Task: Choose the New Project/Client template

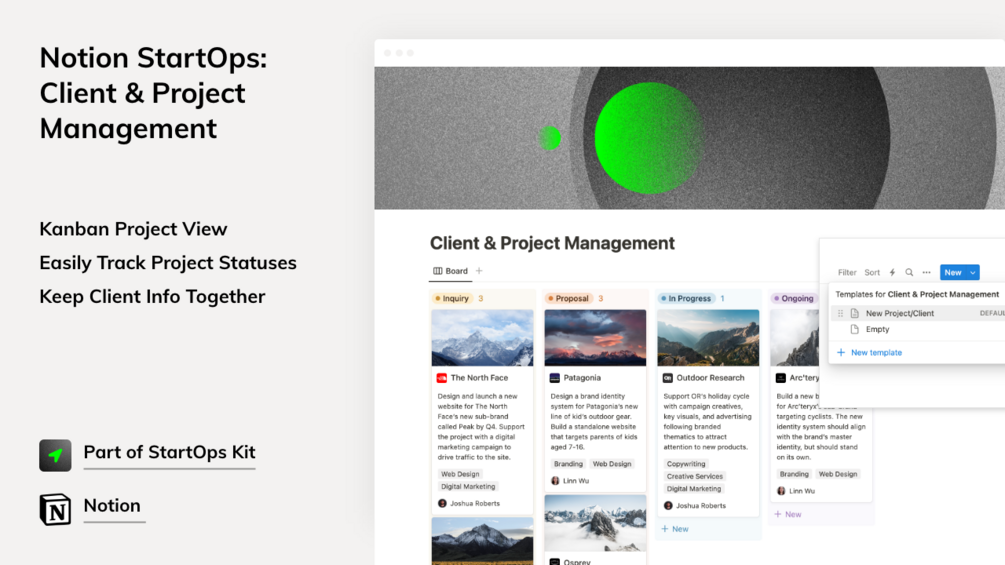Action: tap(899, 313)
